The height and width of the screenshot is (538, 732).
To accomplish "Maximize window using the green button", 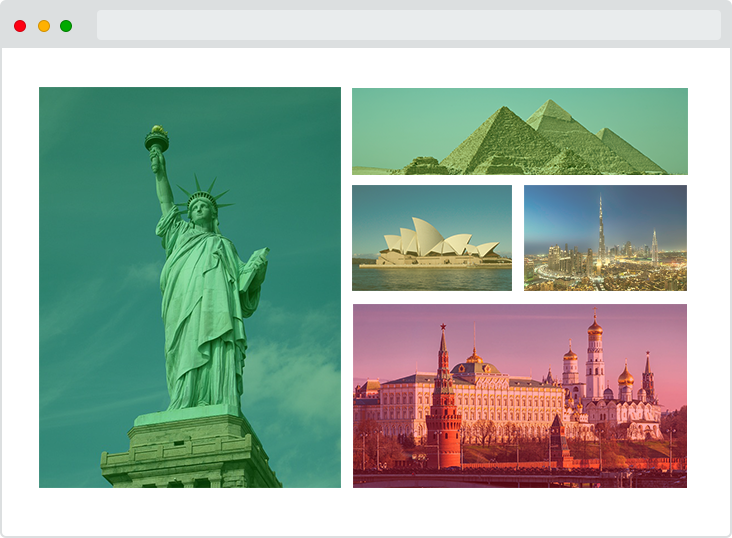I will [66, 26].
